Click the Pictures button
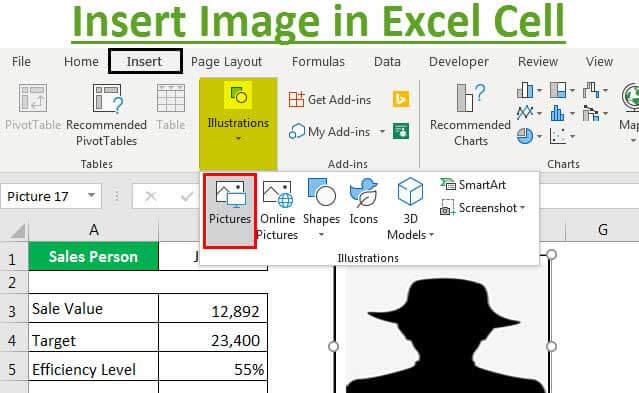Viewport: 639px width, 393px height. (230, 211)
